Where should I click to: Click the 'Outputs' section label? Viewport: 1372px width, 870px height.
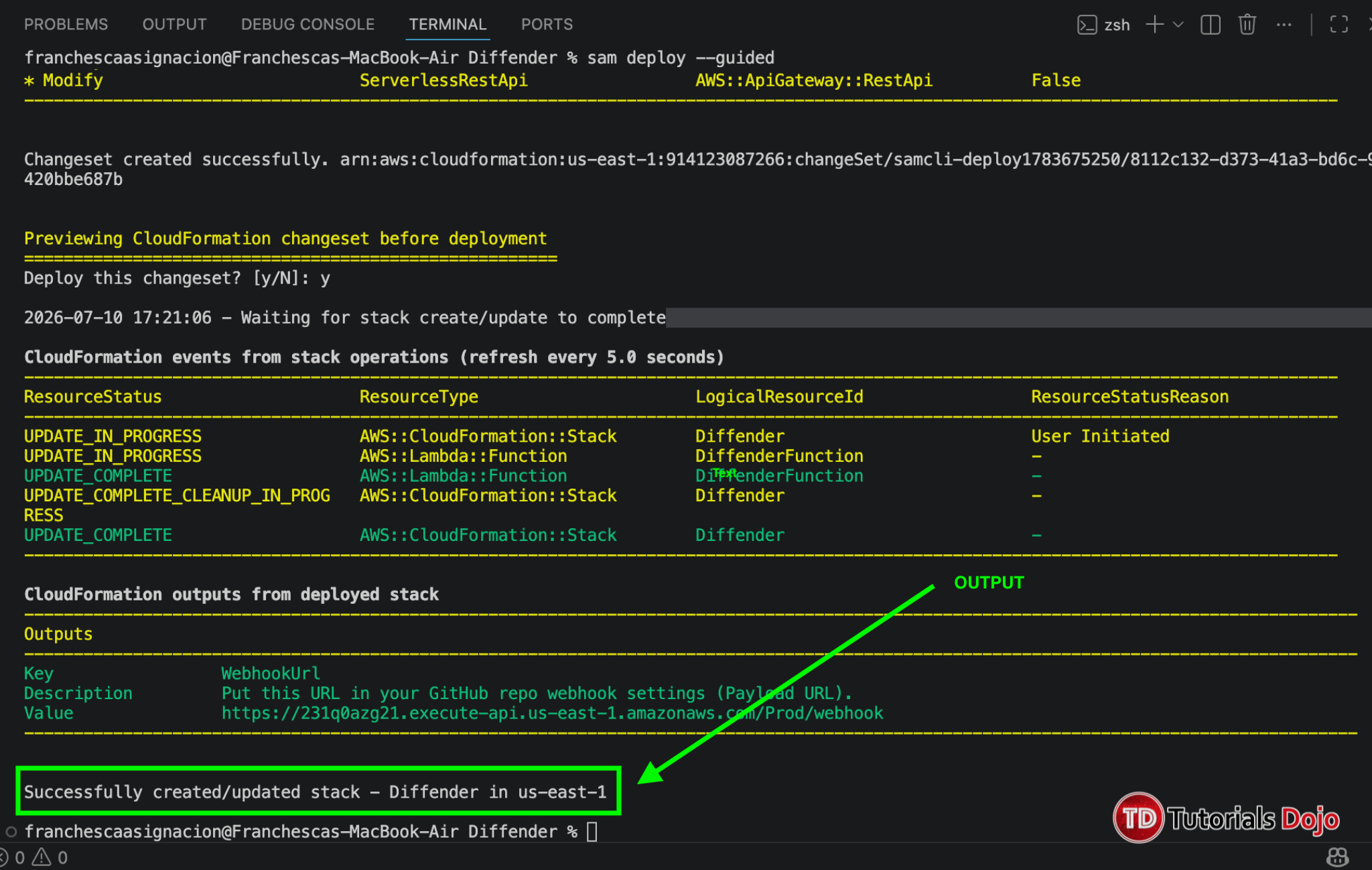58,634
